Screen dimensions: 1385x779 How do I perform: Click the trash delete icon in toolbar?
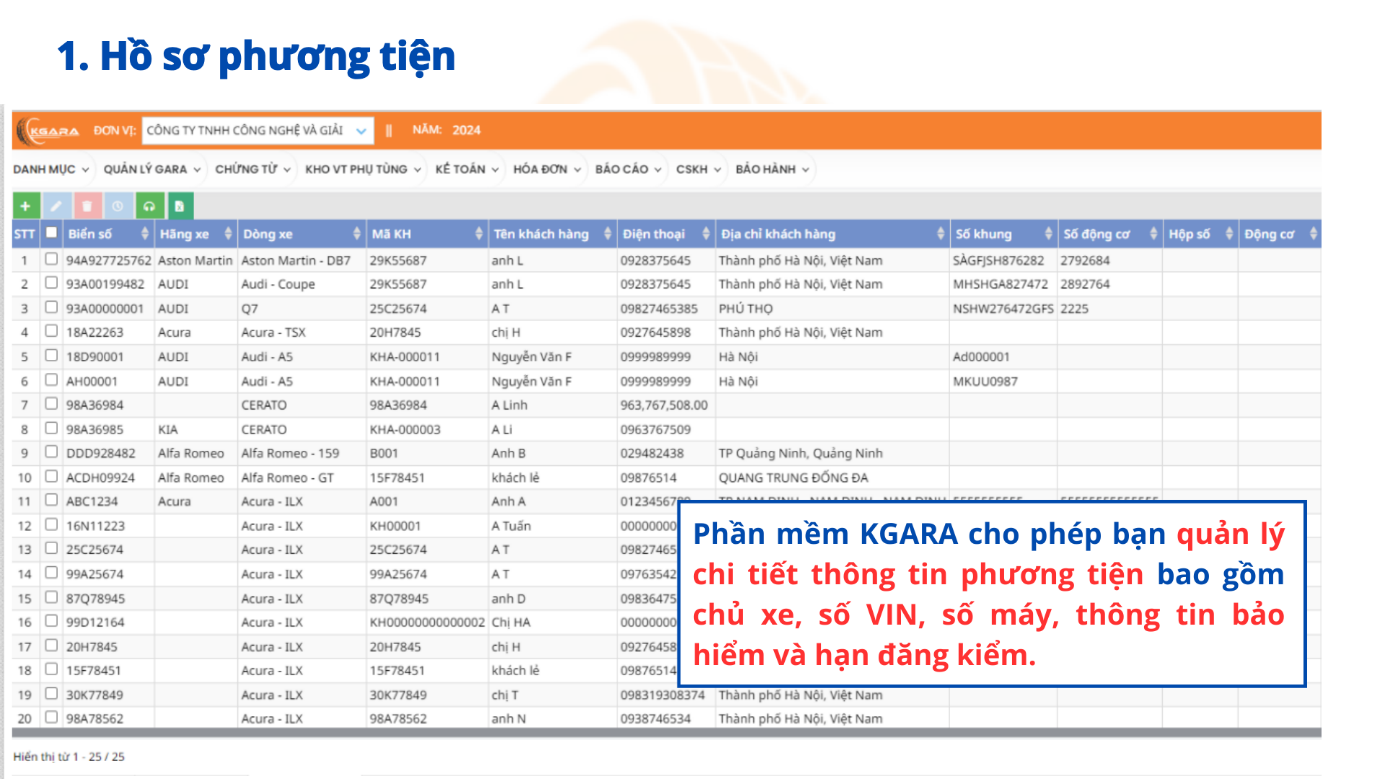point(87,206)
